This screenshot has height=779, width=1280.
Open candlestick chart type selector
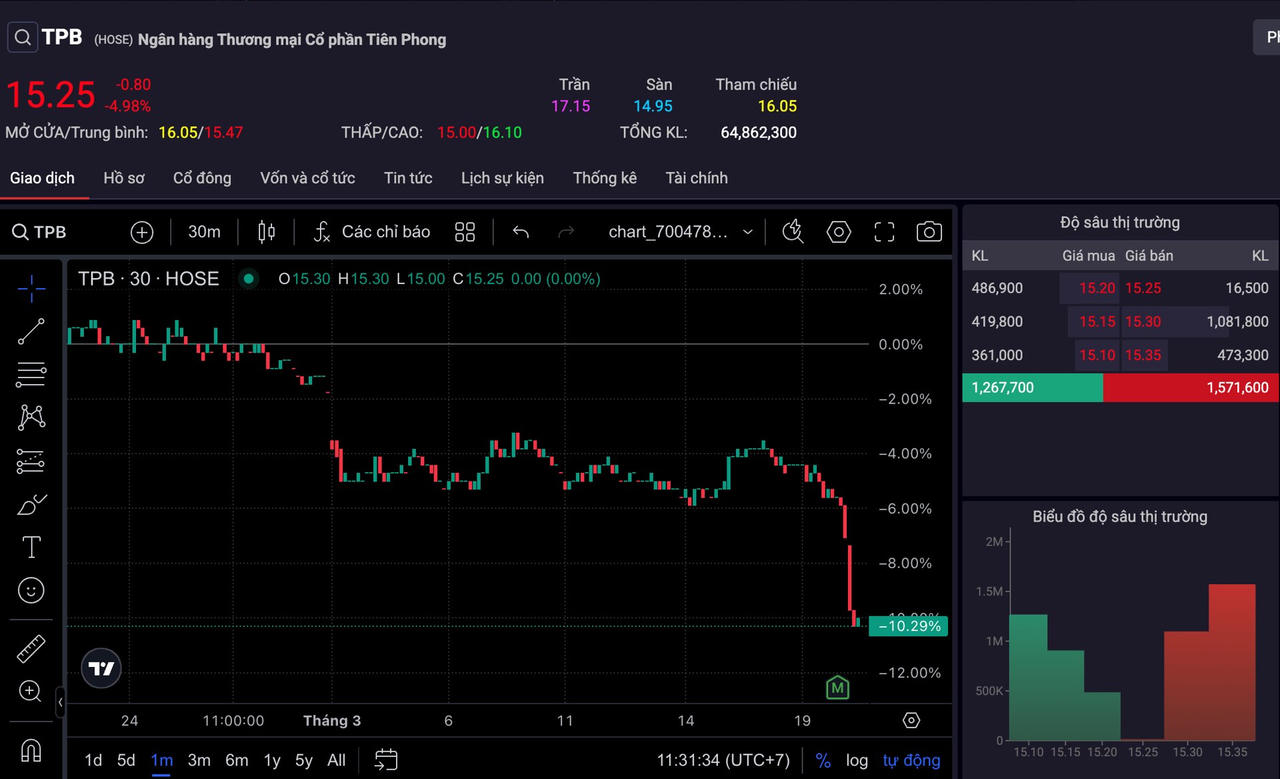click(x=266, y=232)
